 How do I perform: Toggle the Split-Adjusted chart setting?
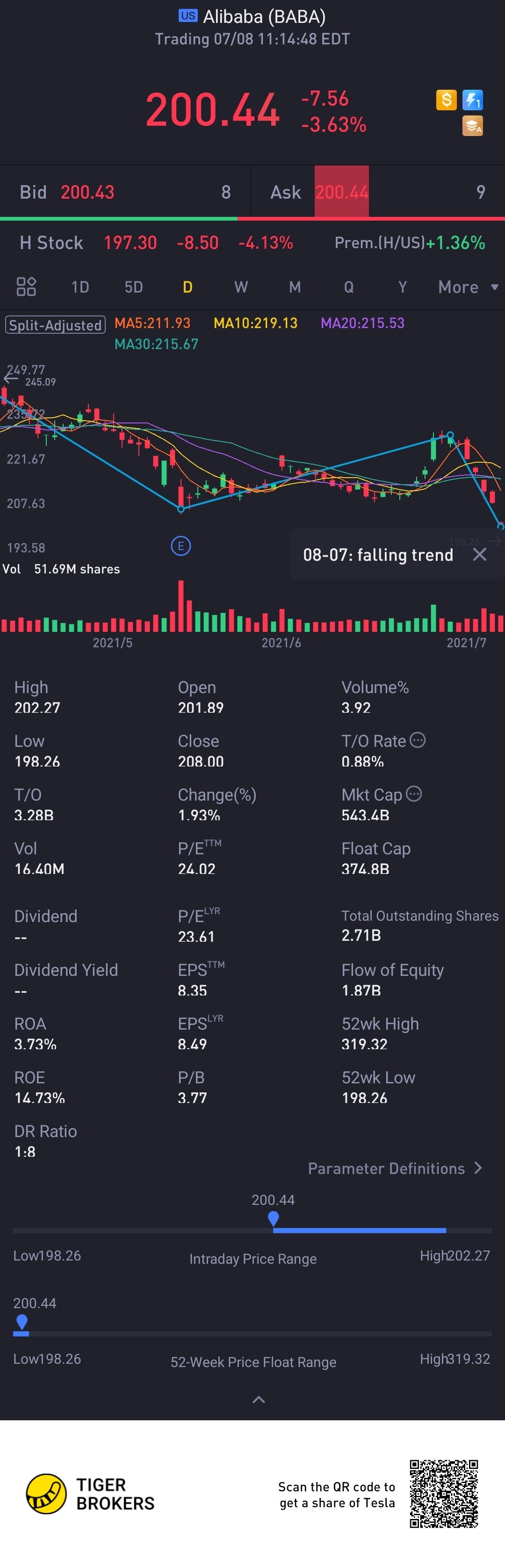56,324
